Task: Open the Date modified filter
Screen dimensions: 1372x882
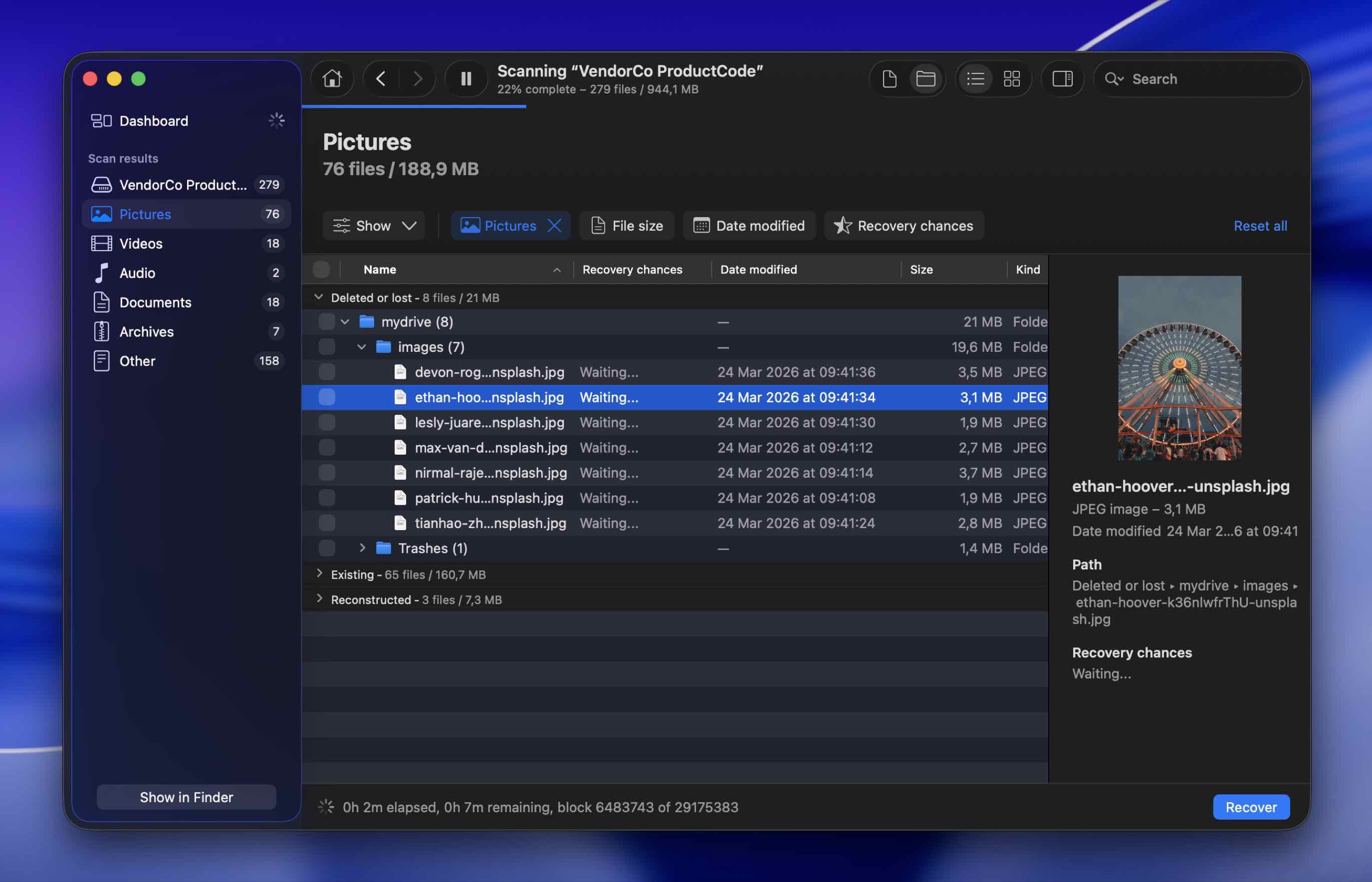Action: [749, 225]
